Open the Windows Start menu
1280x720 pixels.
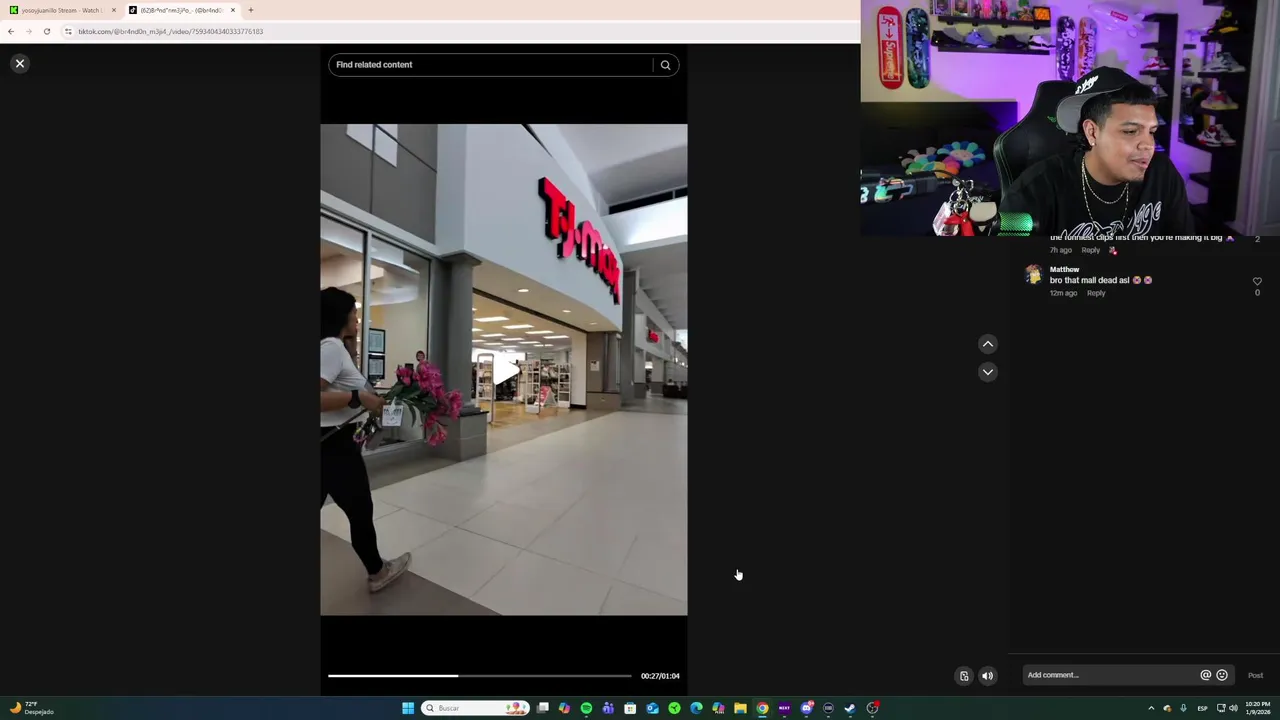pos(408,708)
